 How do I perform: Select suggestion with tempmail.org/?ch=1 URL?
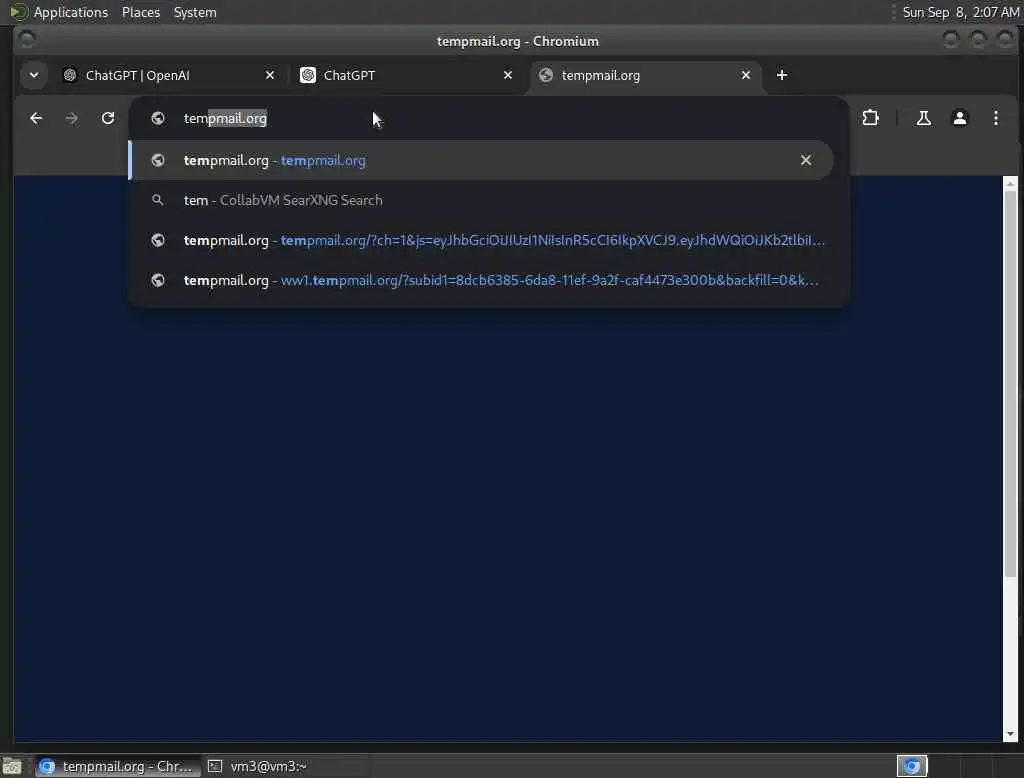click(481, 240)
